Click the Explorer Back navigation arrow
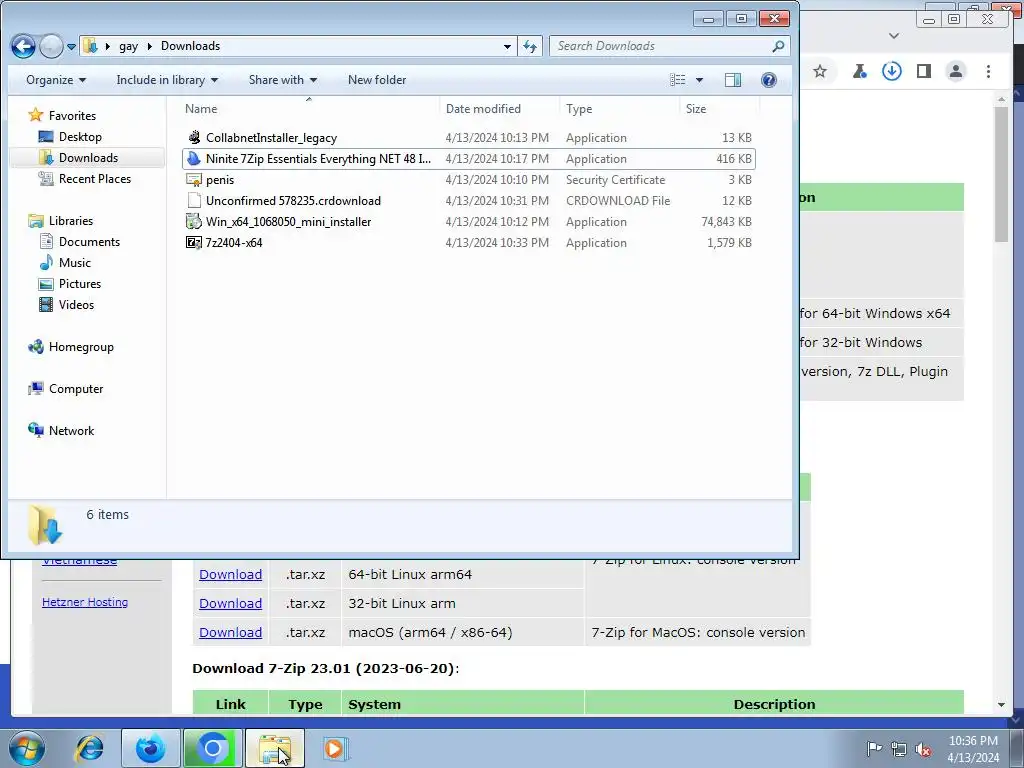This screenshot has width=1024, height=768. click(23, 46)
